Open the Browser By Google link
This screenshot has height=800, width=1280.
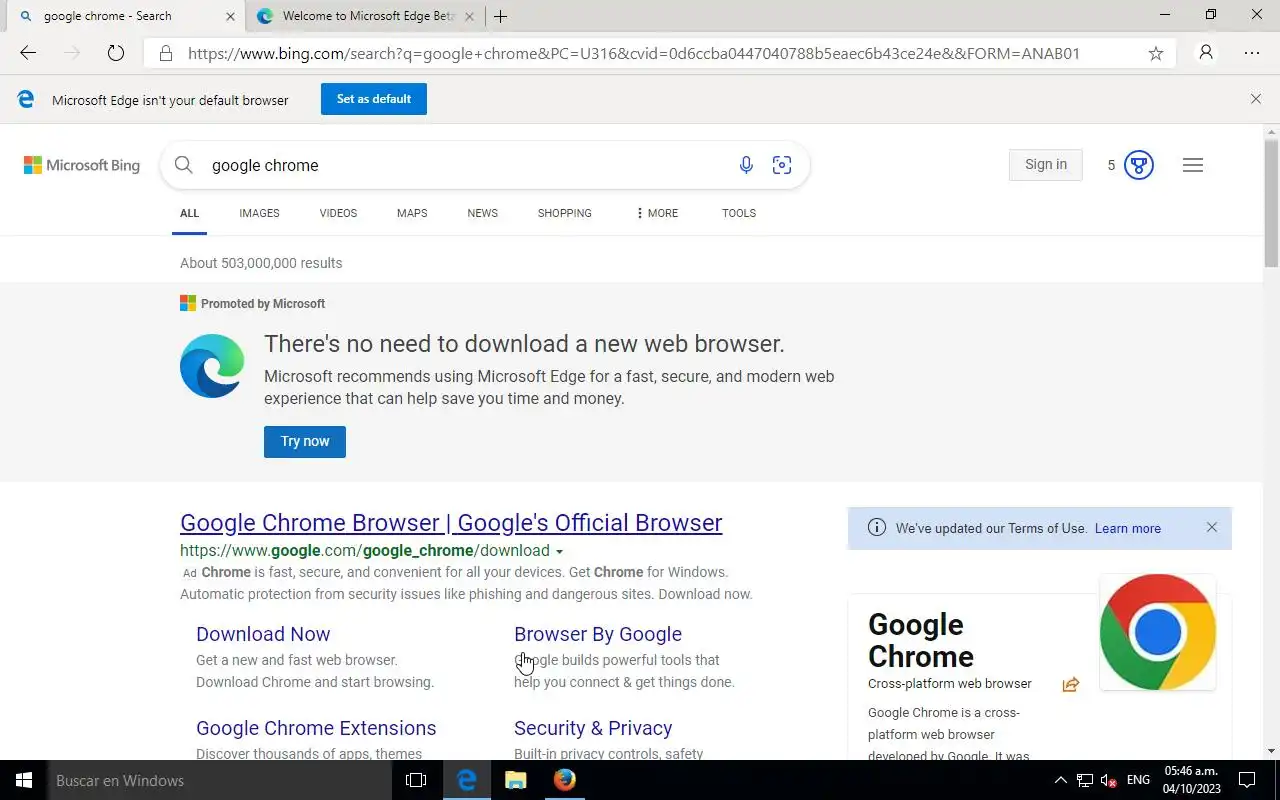pyautogui.click(x=598, y=634)
